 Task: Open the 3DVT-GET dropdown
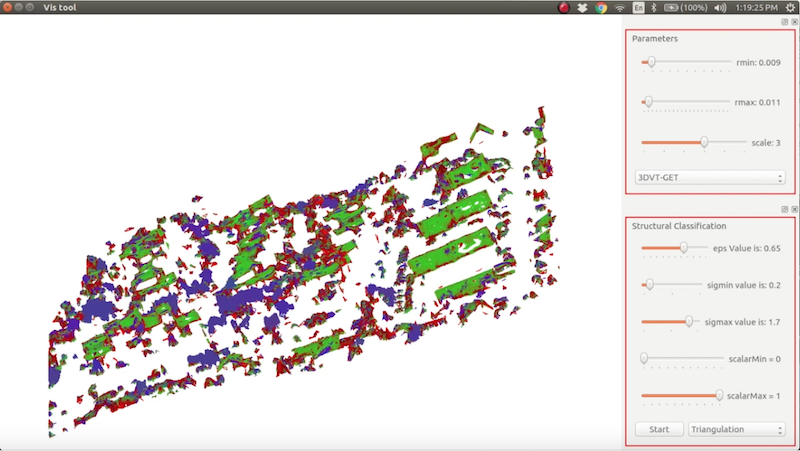710,178
